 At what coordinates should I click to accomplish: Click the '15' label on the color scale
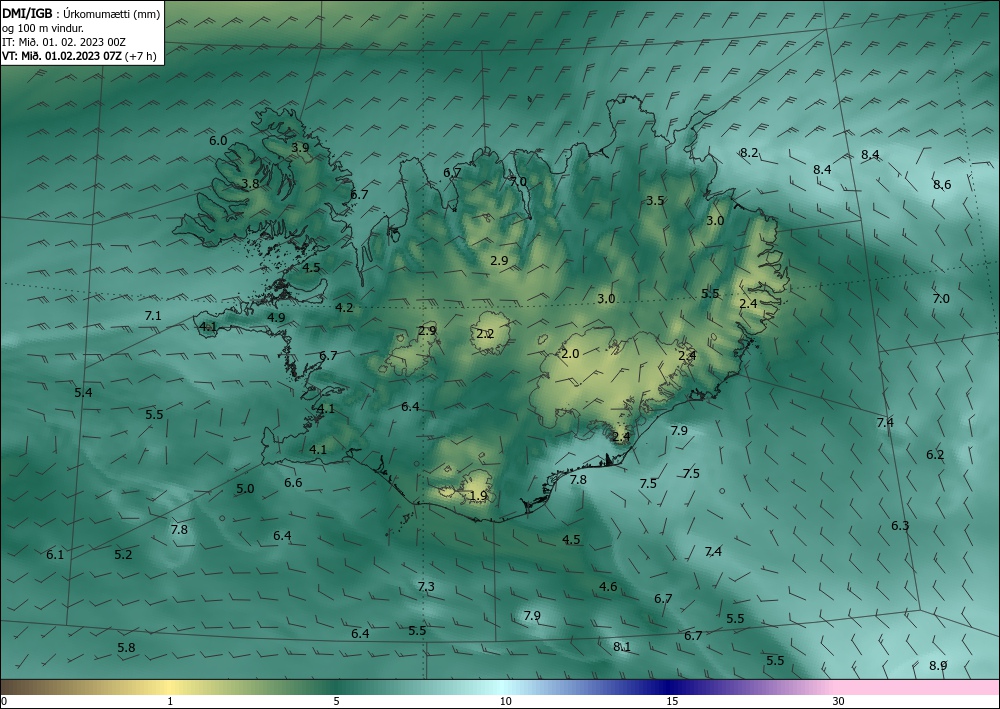(672, 702)
